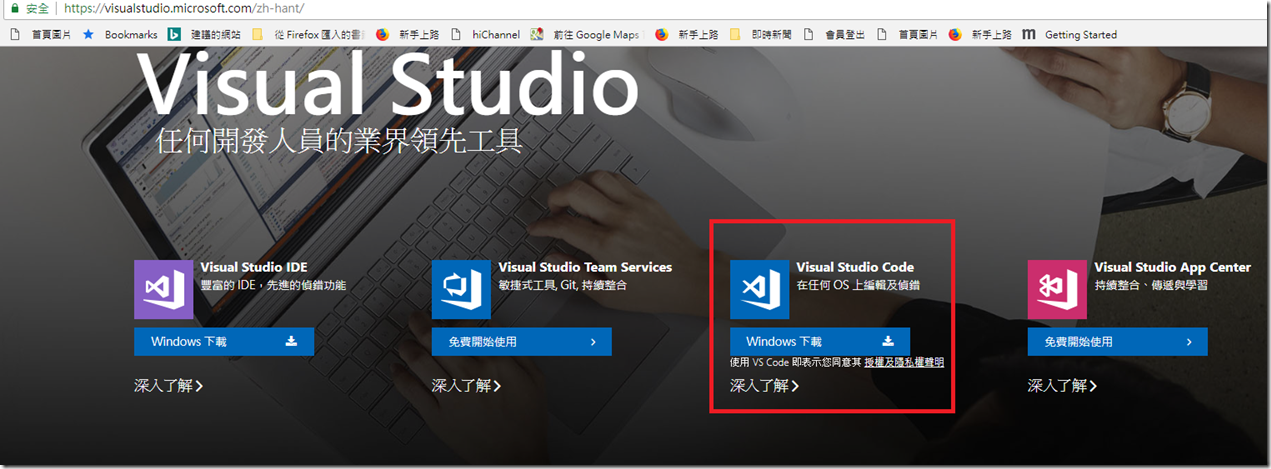The image size is (1271, 469).
Task: Click the Visual Studio App Center title text
Action: [1172, 267]
